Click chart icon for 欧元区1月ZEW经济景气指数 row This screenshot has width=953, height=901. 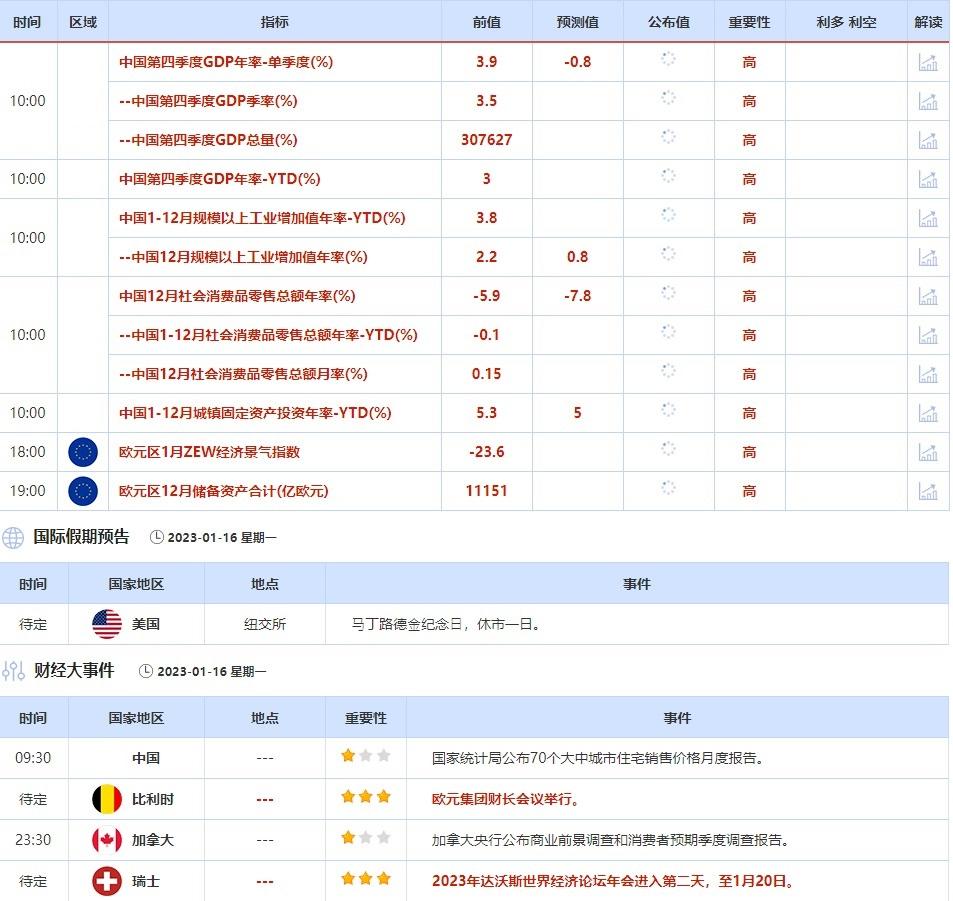[x=928, y=452]
